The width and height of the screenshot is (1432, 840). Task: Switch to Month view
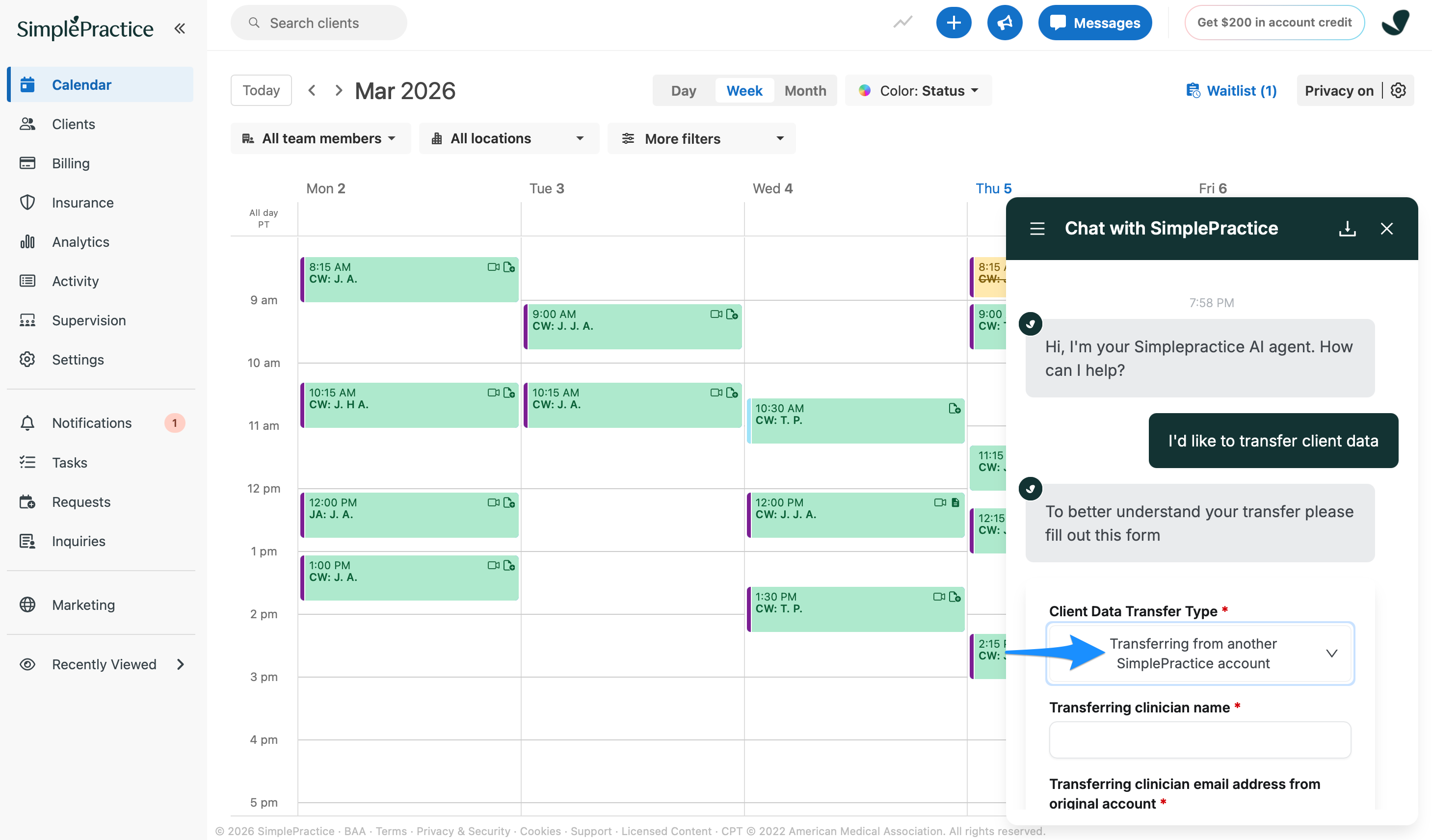tap(805, 90)
